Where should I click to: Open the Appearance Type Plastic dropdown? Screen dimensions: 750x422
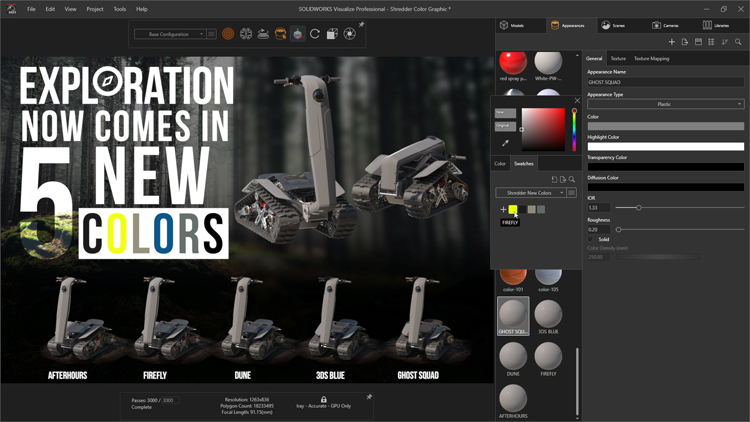click(665, 104)
